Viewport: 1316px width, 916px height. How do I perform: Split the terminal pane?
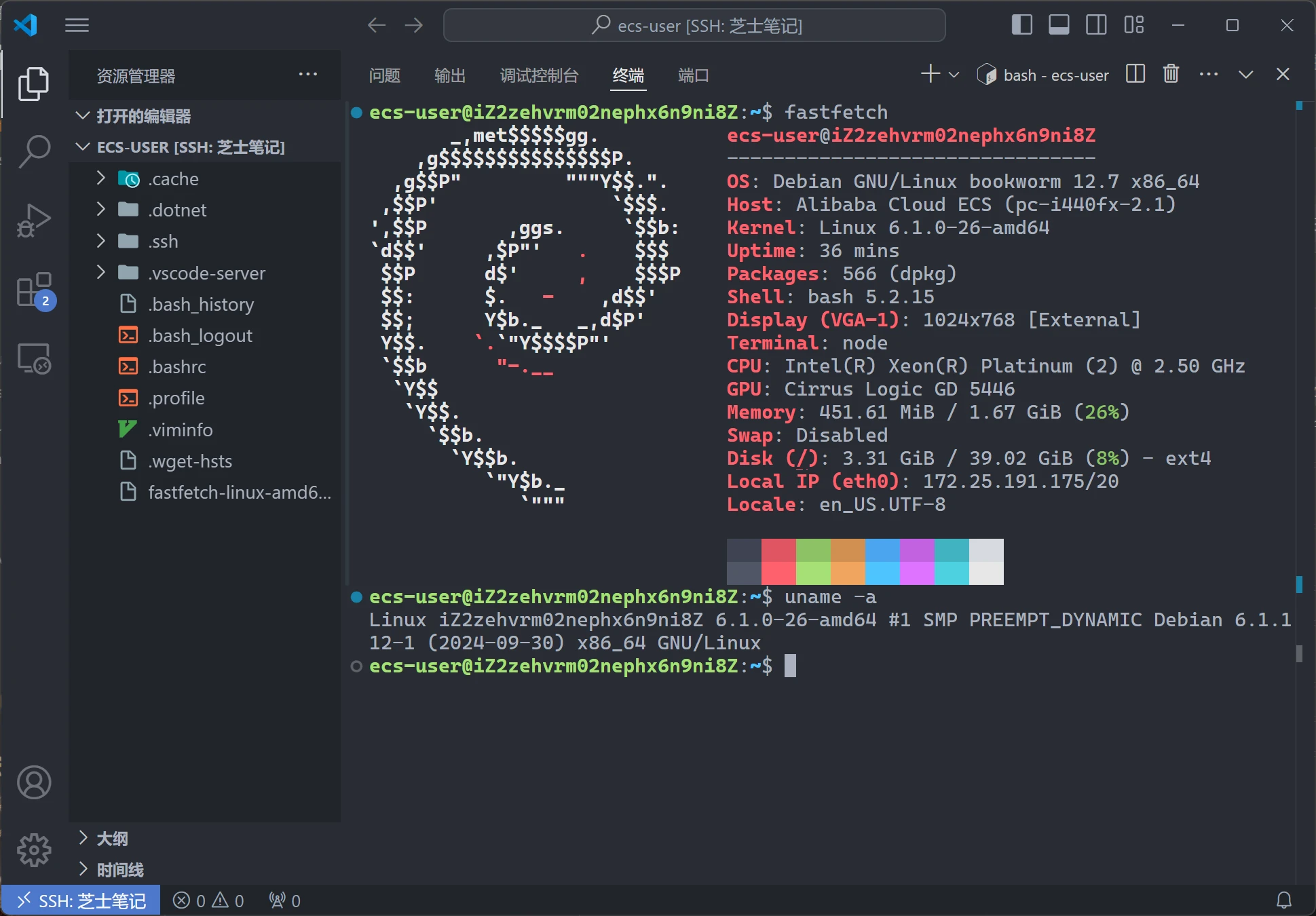tap(1135, 74)
